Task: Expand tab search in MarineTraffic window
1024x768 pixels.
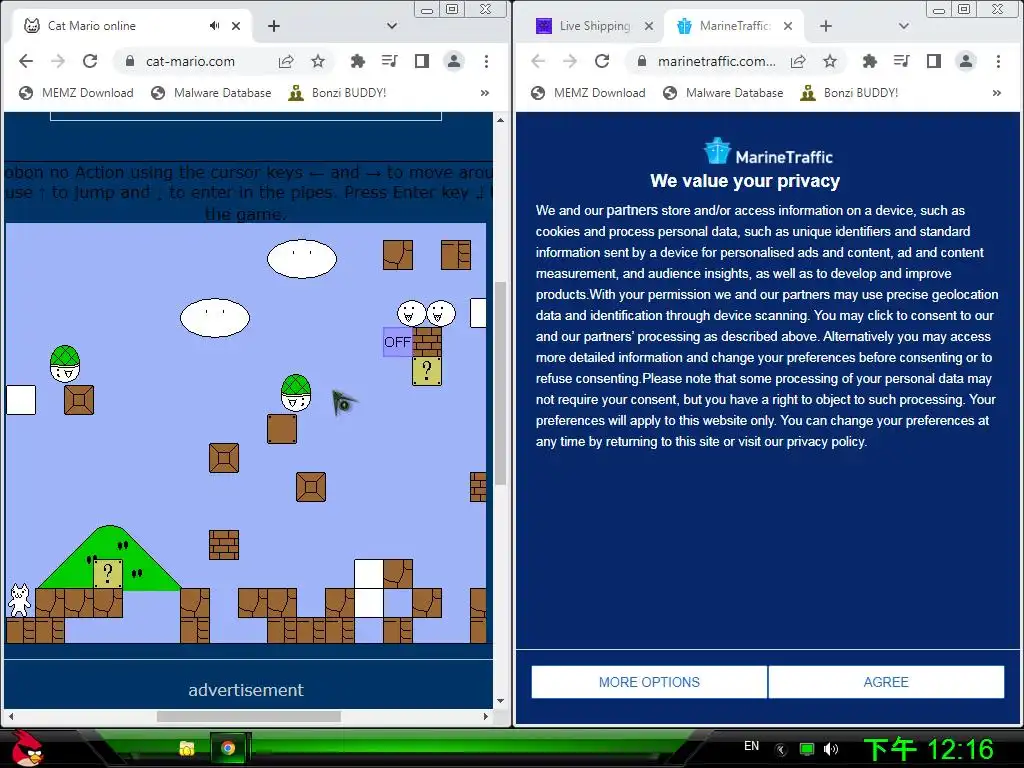Action: click(904, 26)
